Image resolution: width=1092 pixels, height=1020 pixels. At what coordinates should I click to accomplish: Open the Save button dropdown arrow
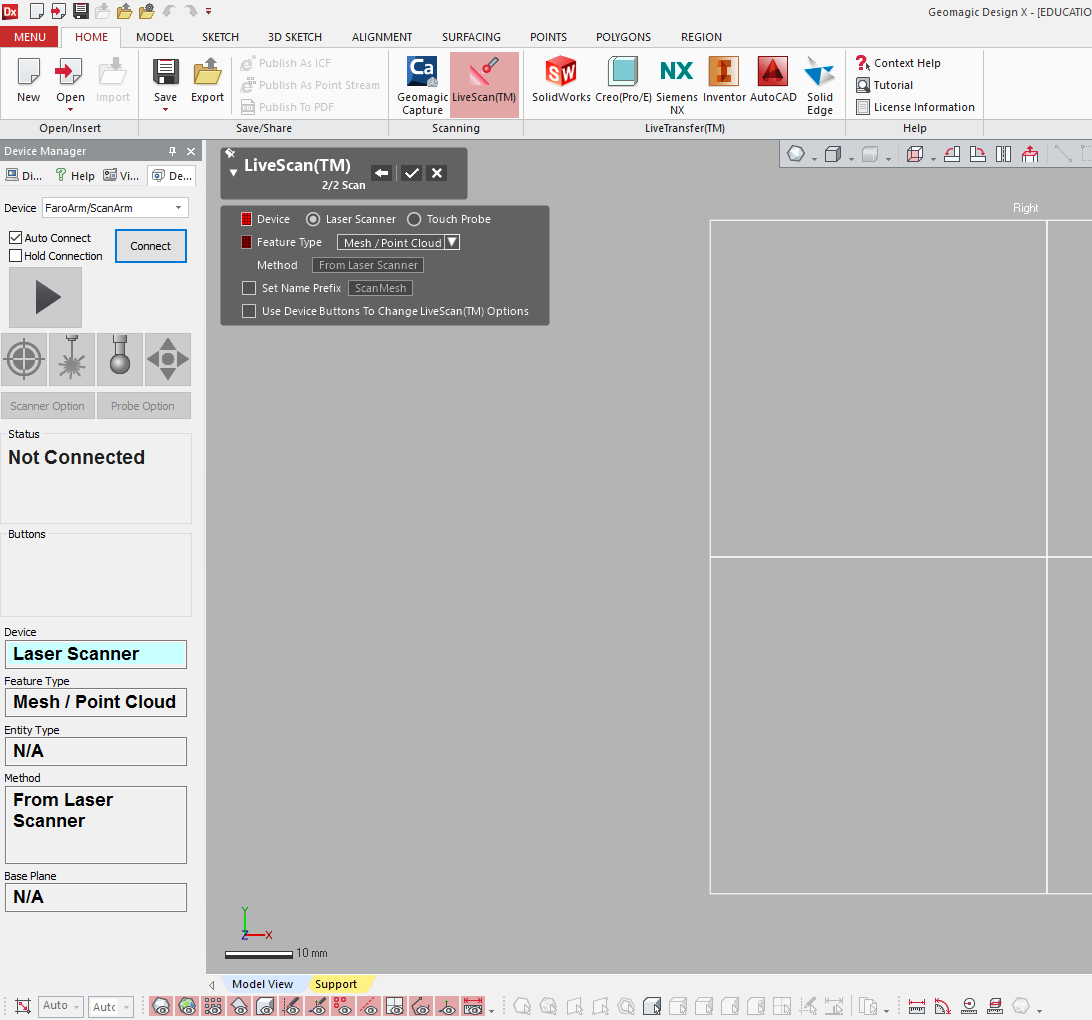click(166, 109)
